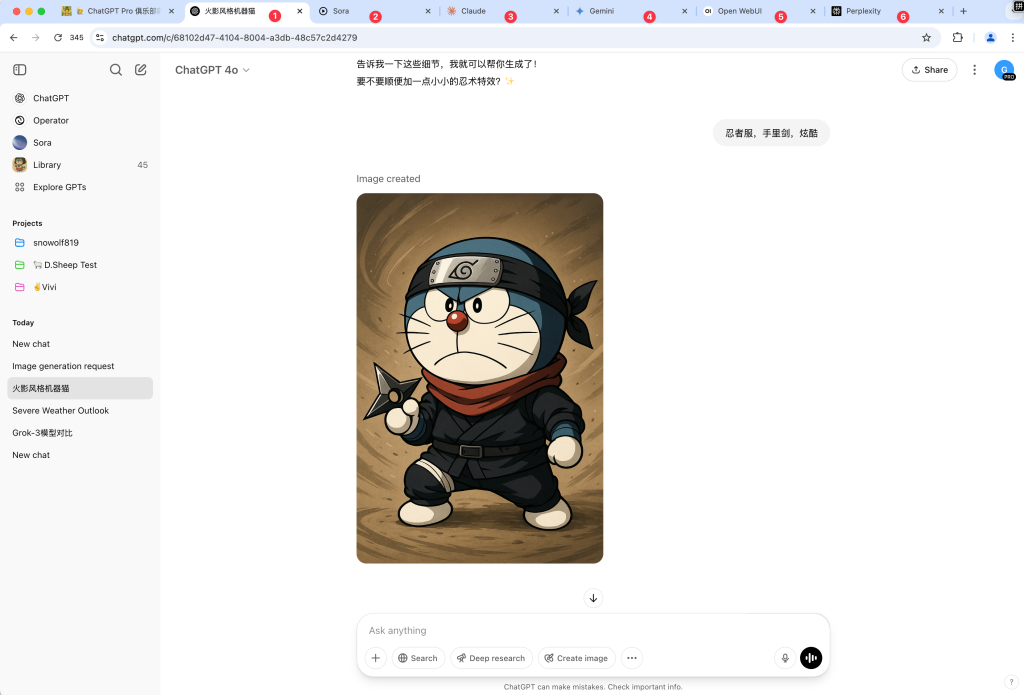The height and width of the screenshot is (695, 1024).
Task: Open Chrome's three-dot browser menu
Action: click(1012, 38)
